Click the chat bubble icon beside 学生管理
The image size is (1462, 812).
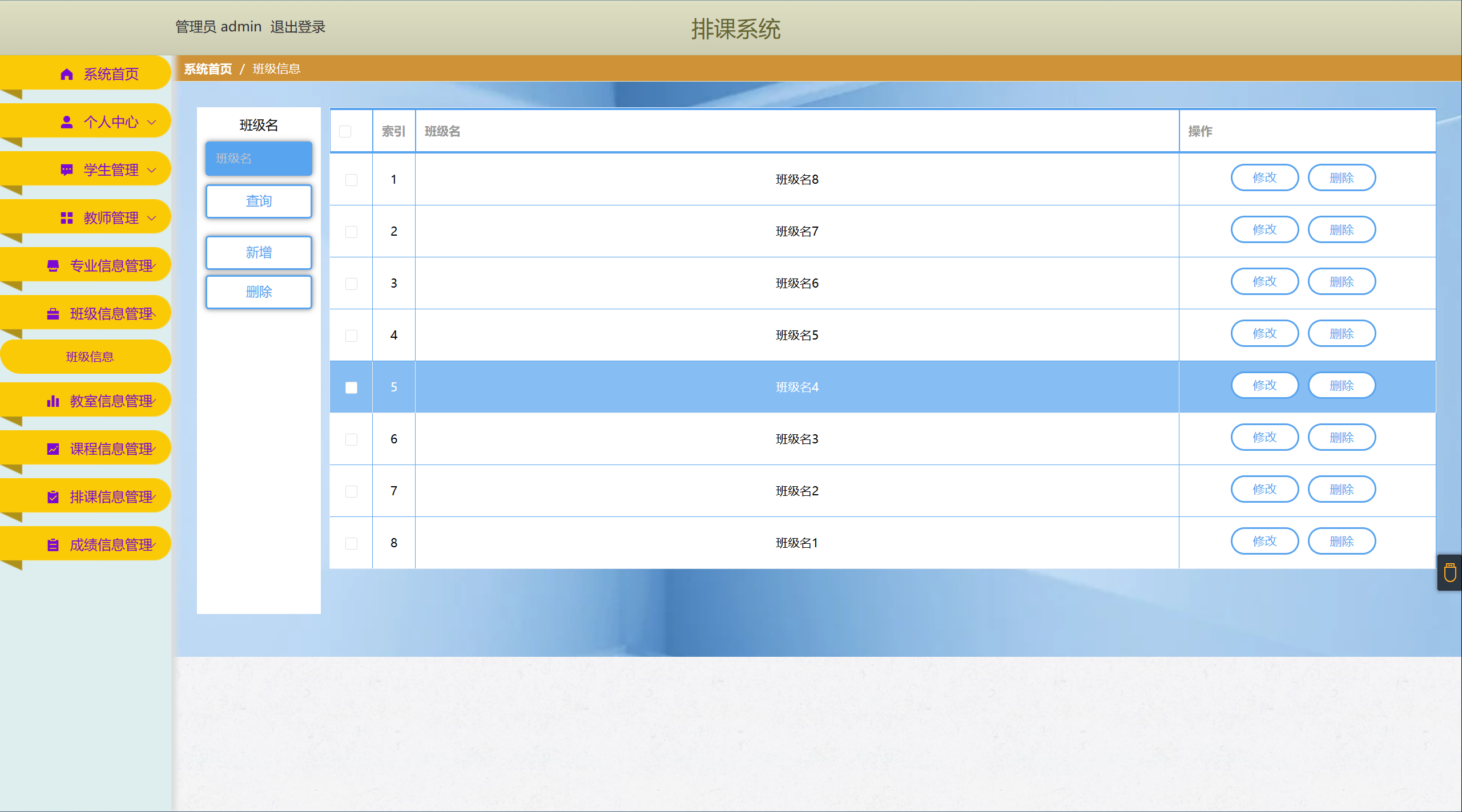pos(67,170)
